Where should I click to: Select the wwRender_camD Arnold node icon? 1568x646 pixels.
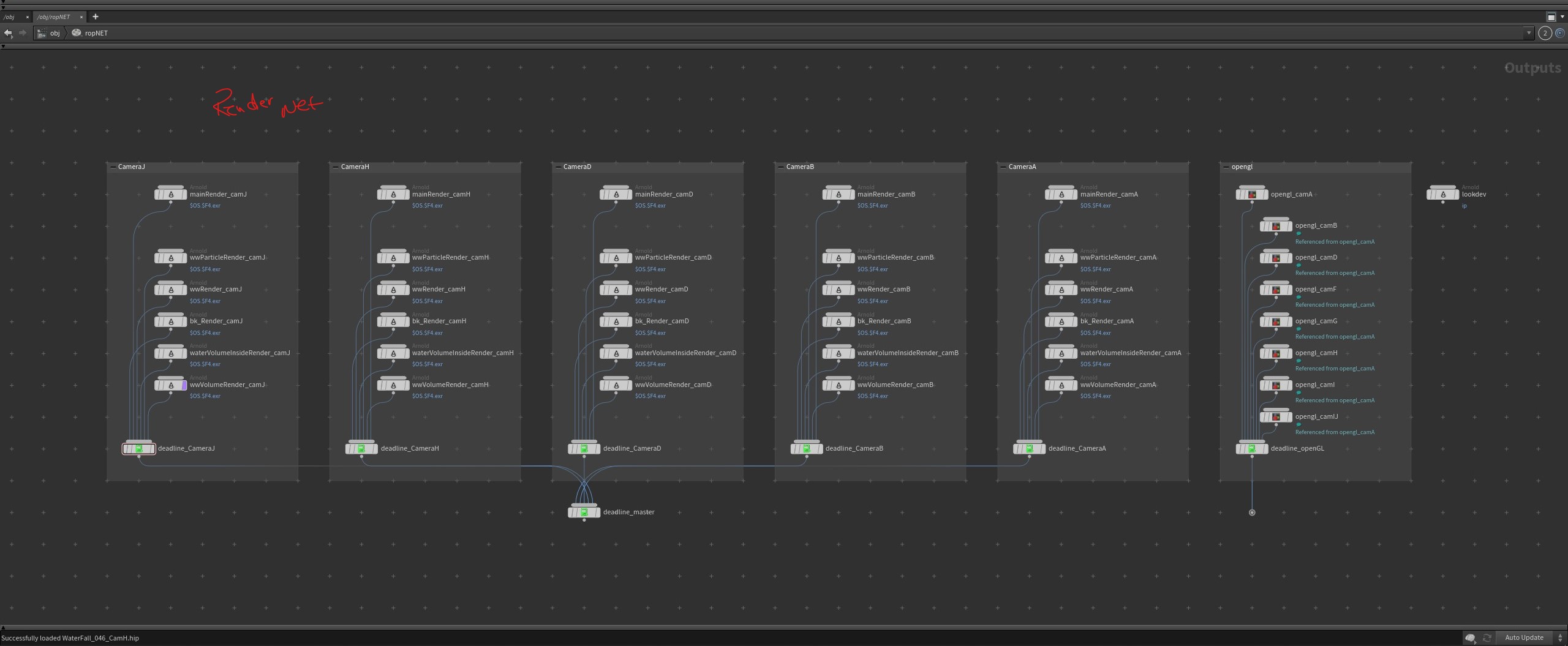(616, 290)
